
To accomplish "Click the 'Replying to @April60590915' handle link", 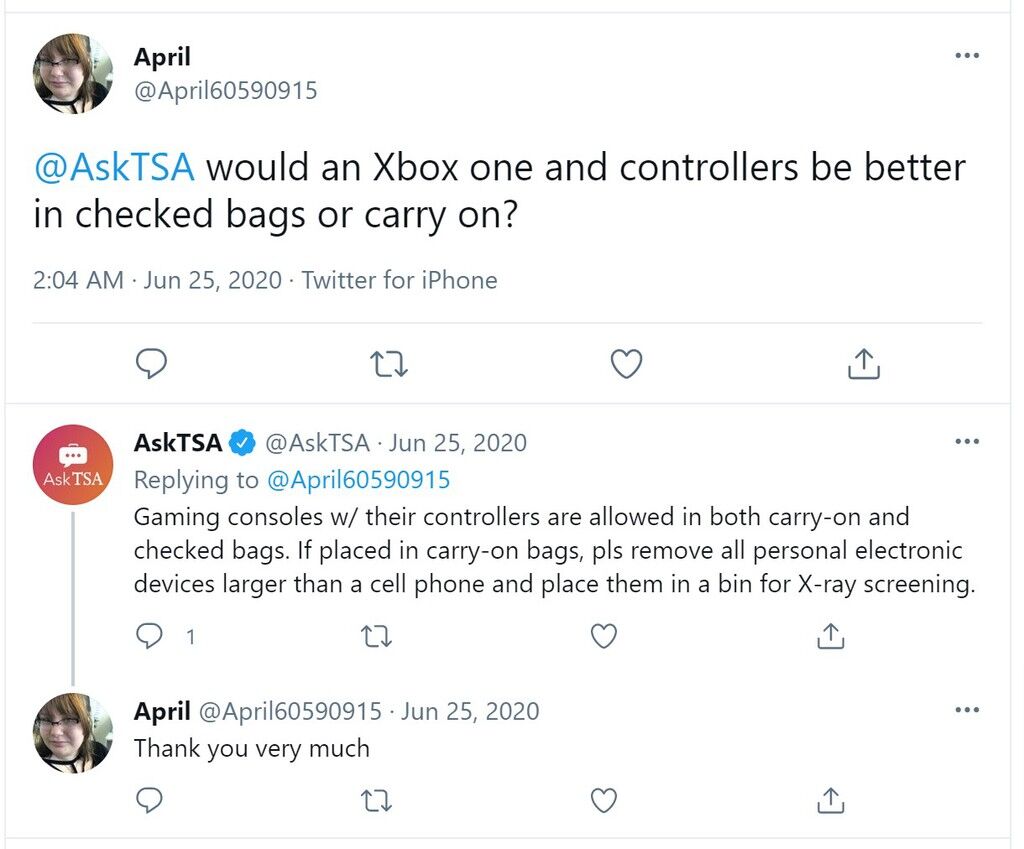I will (359, 480).
